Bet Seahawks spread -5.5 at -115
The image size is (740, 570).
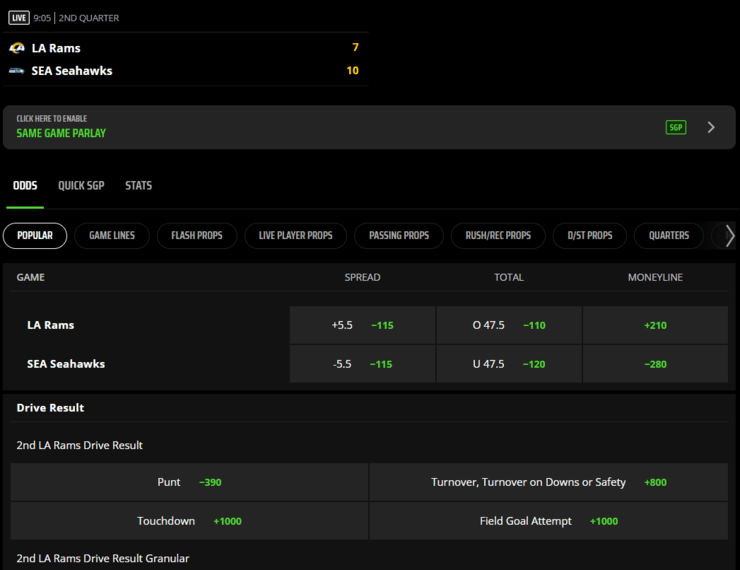pyautogui.click(x=362, y=364)
